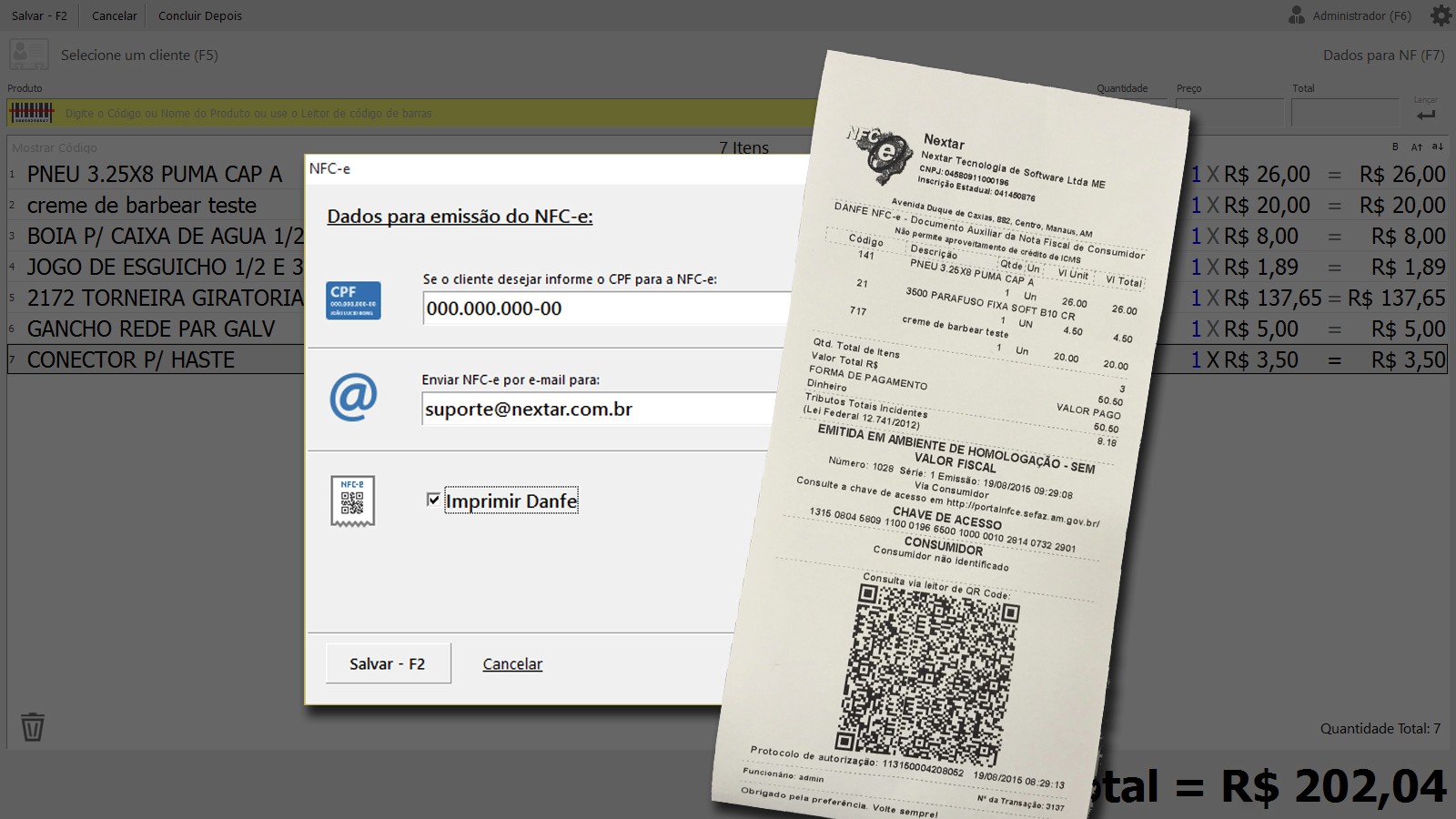Viewport: 1456px width, 819px height.
Task: Click Salvar - F2 in the top toolbar
Action: point(39,15)
